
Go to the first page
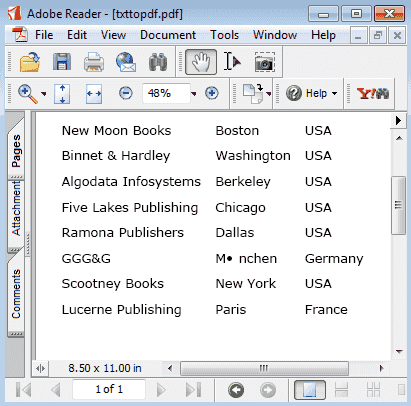[x=23, y=390]
